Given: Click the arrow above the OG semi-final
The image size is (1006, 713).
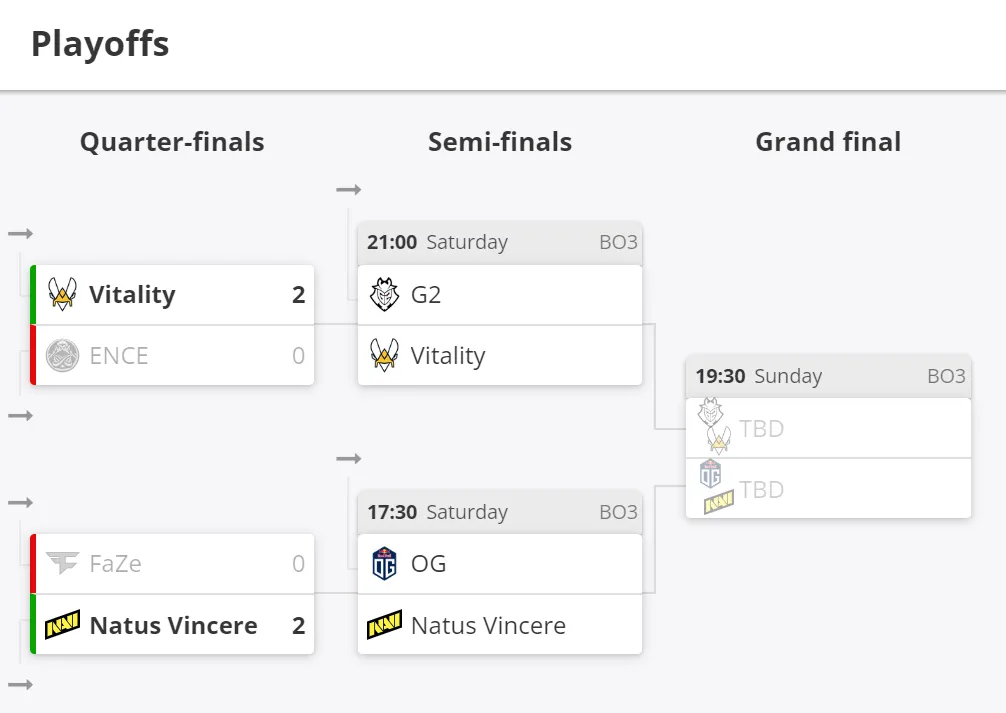Looking at the screenshot, I should point(348,458).
